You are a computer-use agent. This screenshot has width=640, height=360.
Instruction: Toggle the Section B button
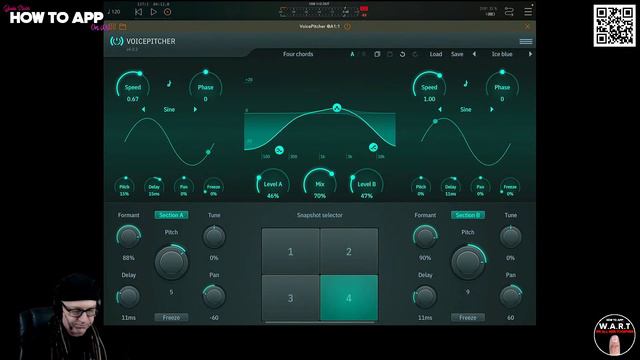(468, 215)
